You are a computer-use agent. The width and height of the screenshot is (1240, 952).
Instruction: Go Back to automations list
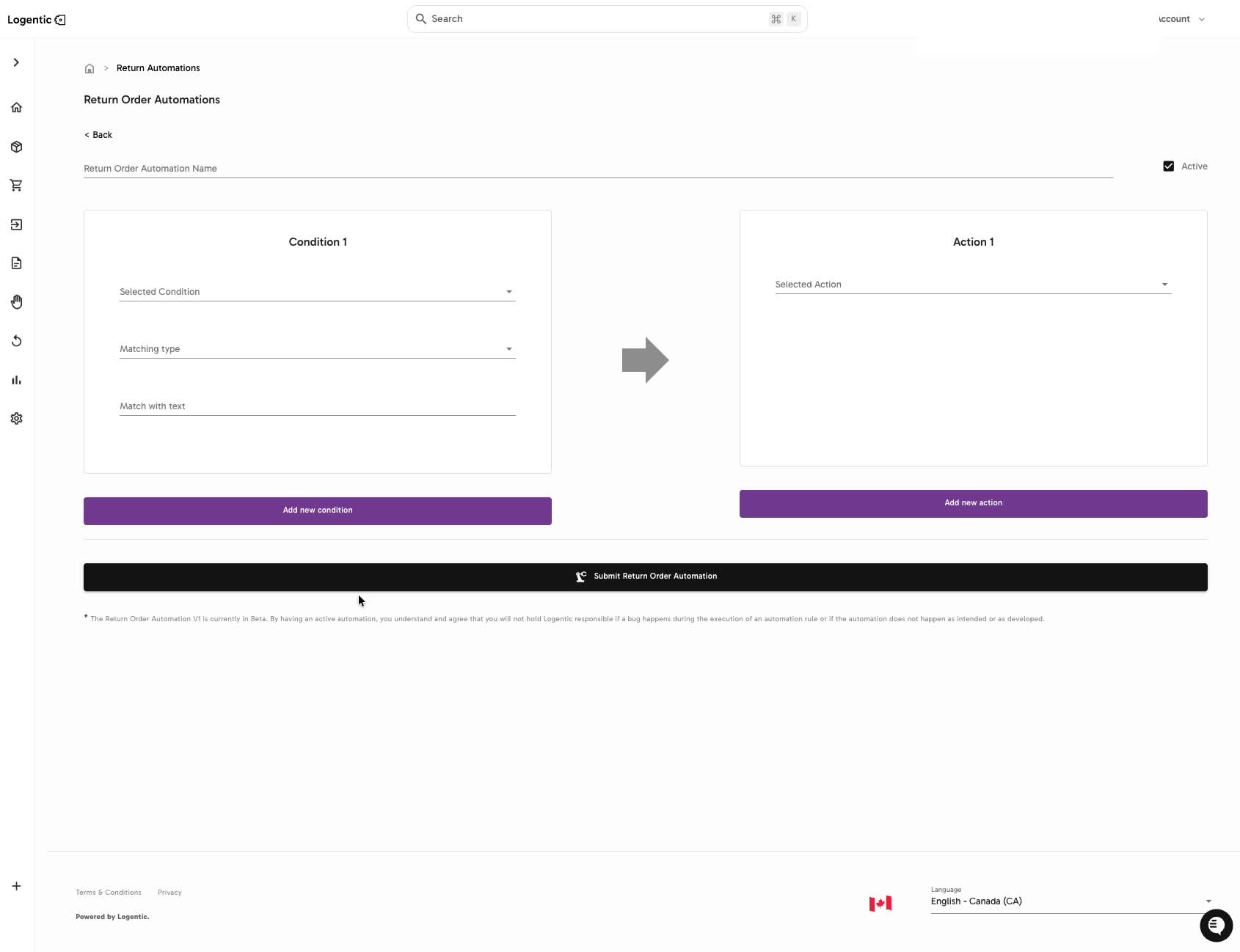pos(98,135)
